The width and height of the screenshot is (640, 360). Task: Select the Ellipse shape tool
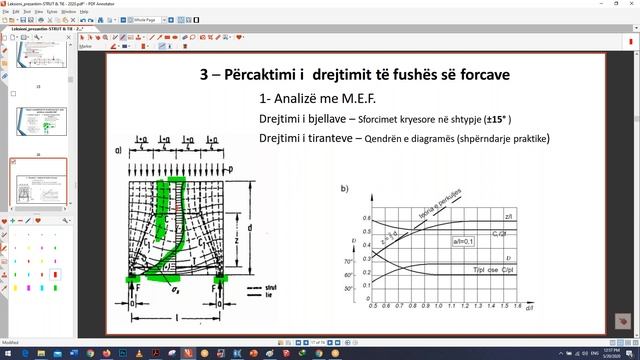pyautogui.click(x=175, y=38)
